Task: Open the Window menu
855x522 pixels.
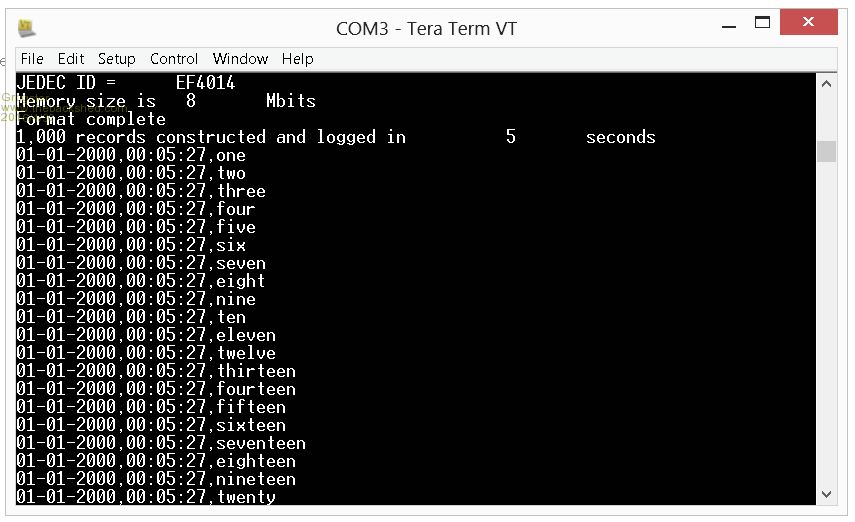Action: point(240,59)
